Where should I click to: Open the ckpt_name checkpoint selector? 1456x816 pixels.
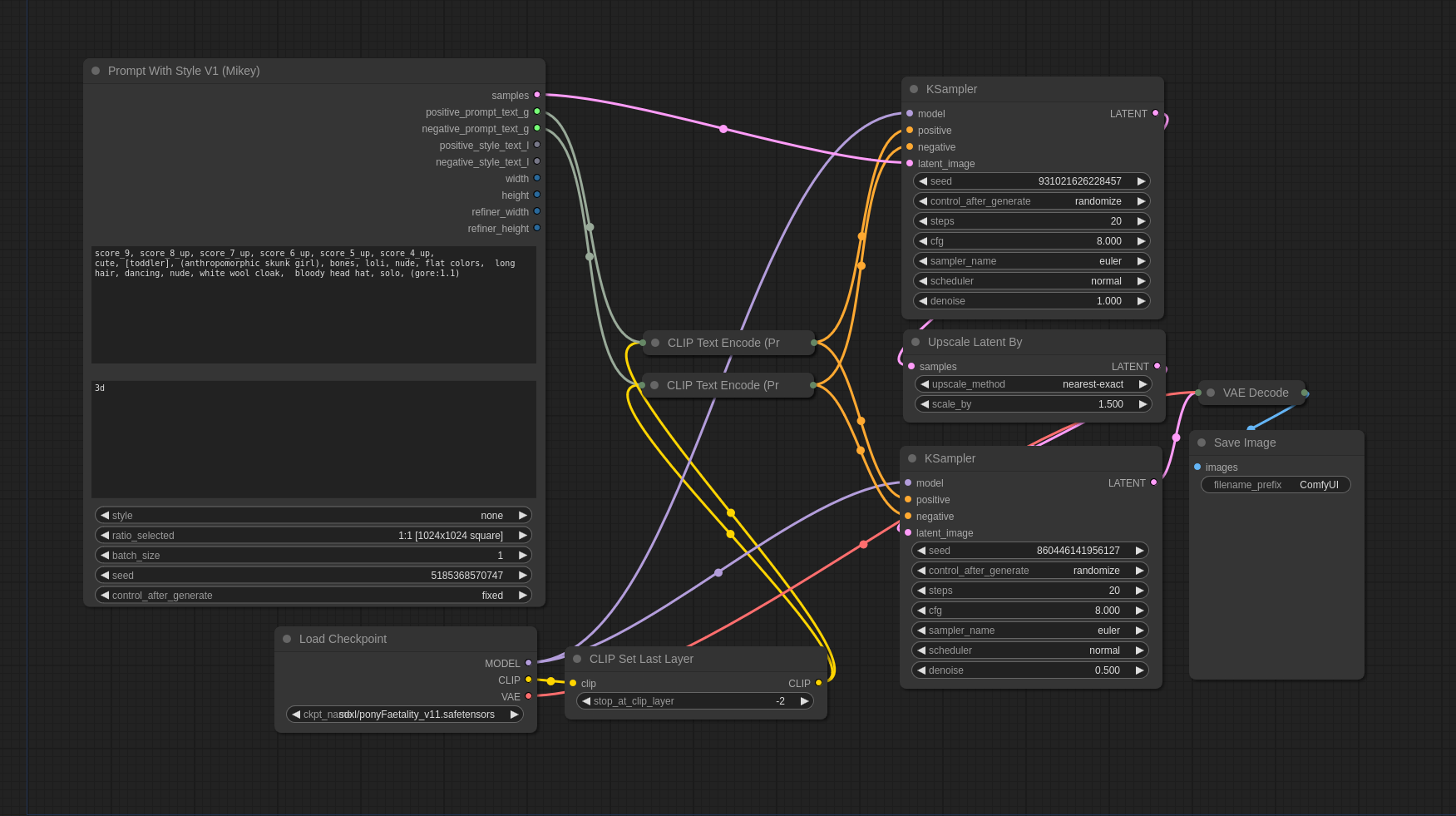[x=405, y=715]
